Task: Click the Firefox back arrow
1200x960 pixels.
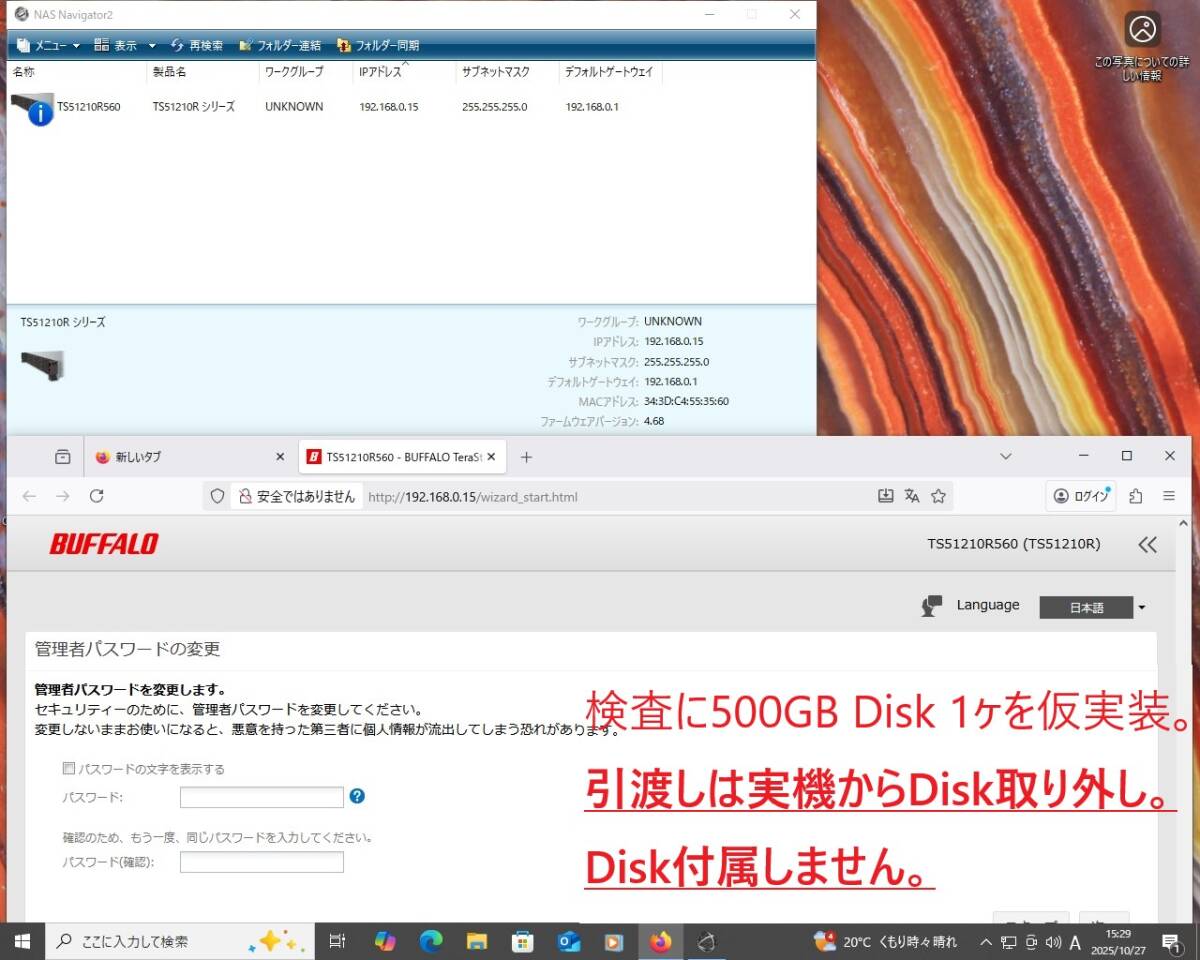Action: click(x=29, y=496)
